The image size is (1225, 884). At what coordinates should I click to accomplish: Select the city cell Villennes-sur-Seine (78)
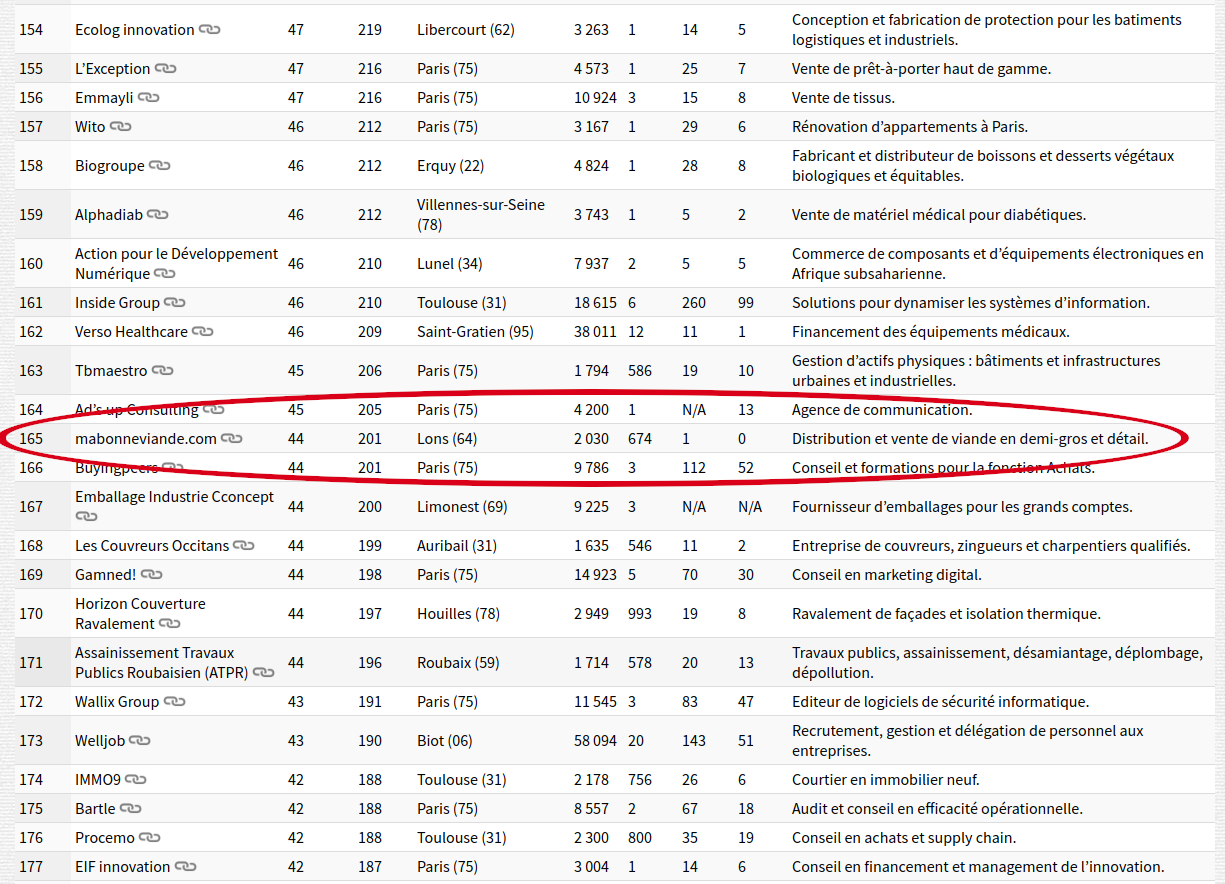(481, 215)
